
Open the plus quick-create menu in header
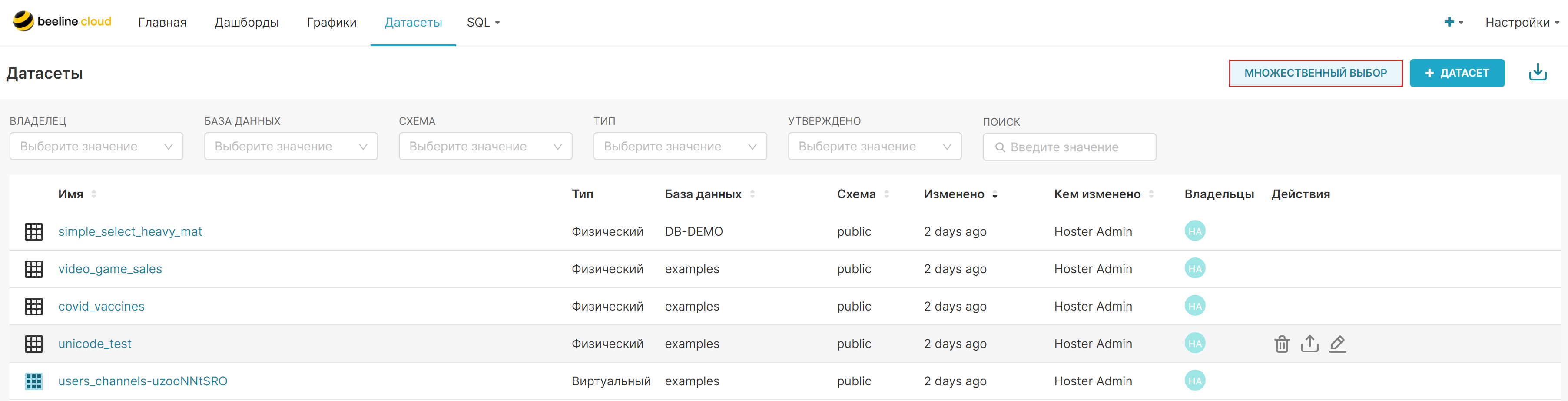point(1454,22)
